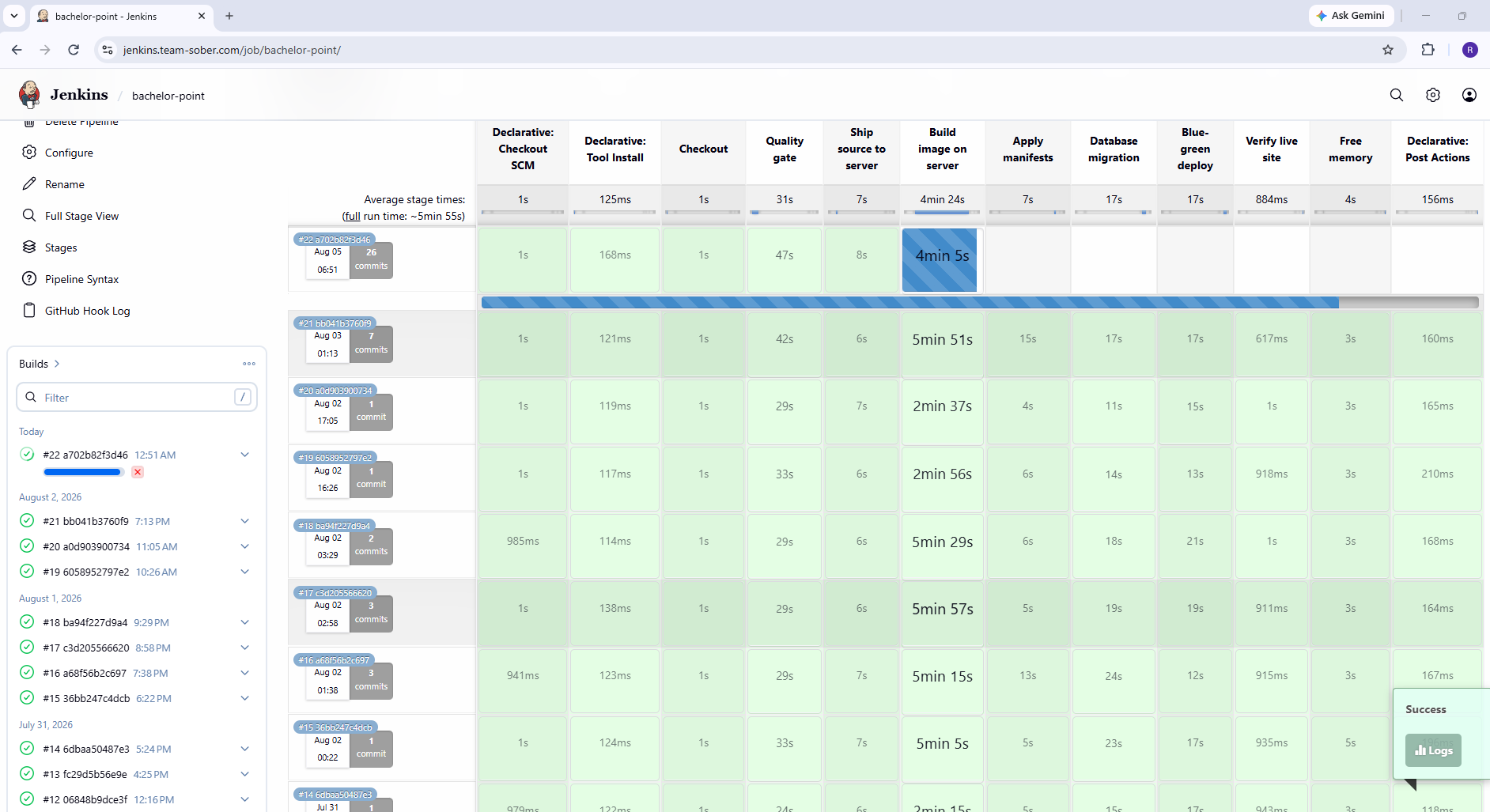The width and height of the screenshot is (1490, 812).
Task: Click the Configure gear icon in sidebar
Action: click(29, 152)
